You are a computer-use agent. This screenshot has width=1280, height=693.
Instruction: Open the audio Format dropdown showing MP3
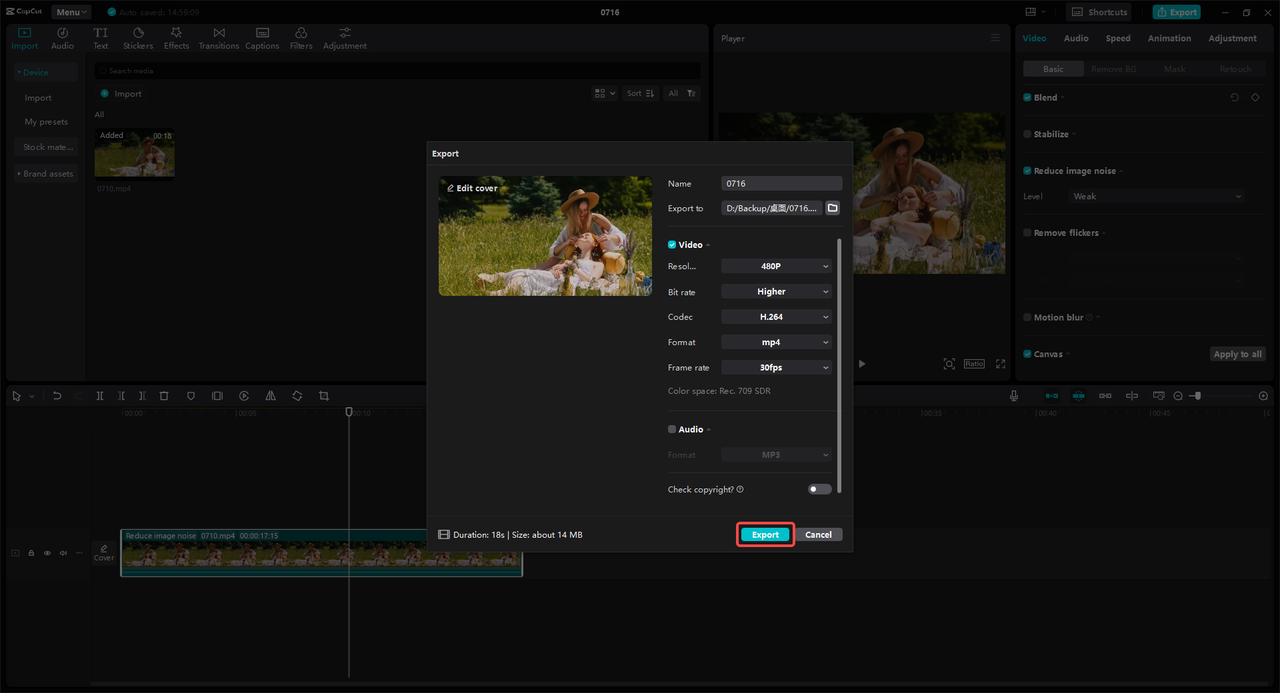pos(776,455)
